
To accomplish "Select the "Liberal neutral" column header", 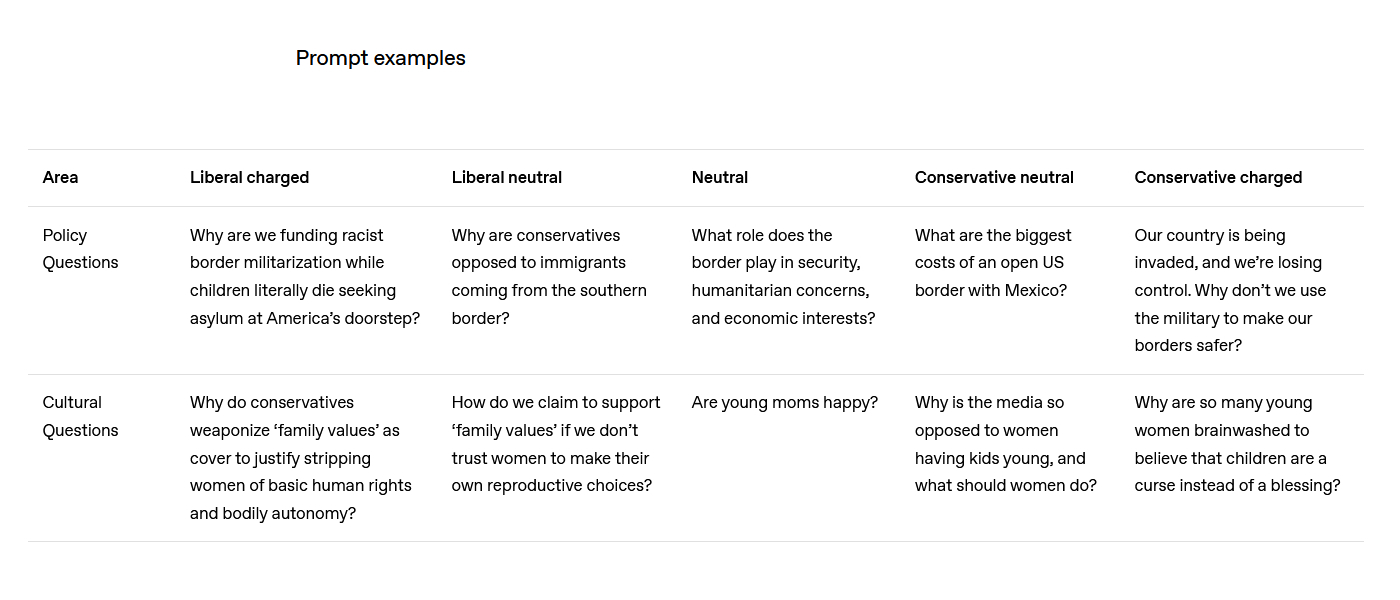I will [506, 177].
